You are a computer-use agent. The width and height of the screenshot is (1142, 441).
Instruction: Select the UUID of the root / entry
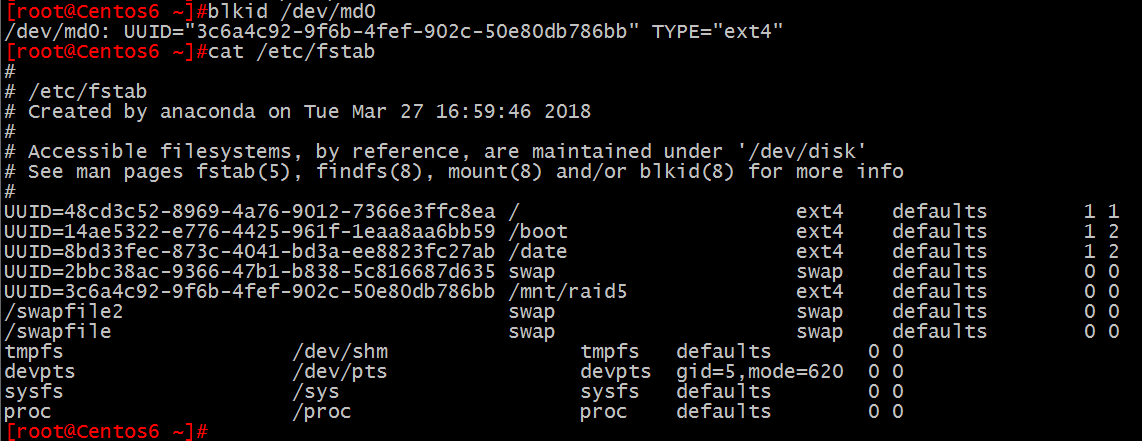coord(250,212)
